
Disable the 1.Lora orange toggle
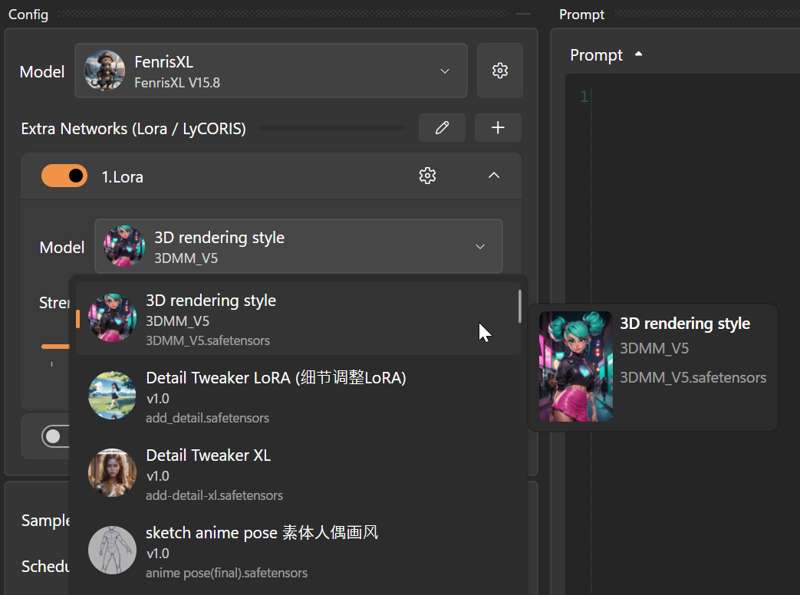coord(64,176)
